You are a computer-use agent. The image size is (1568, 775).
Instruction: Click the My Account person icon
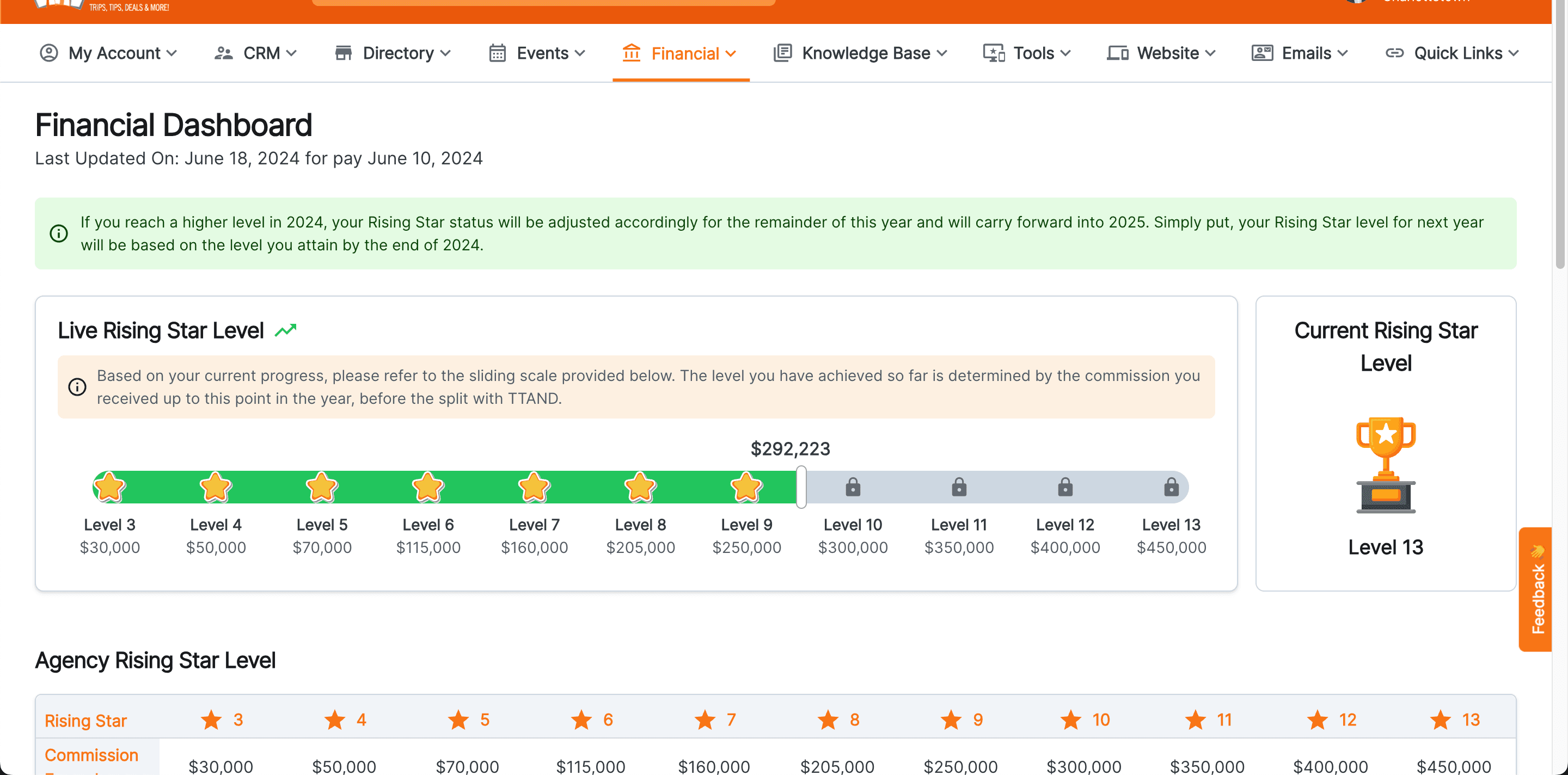[x=48, y=53]
